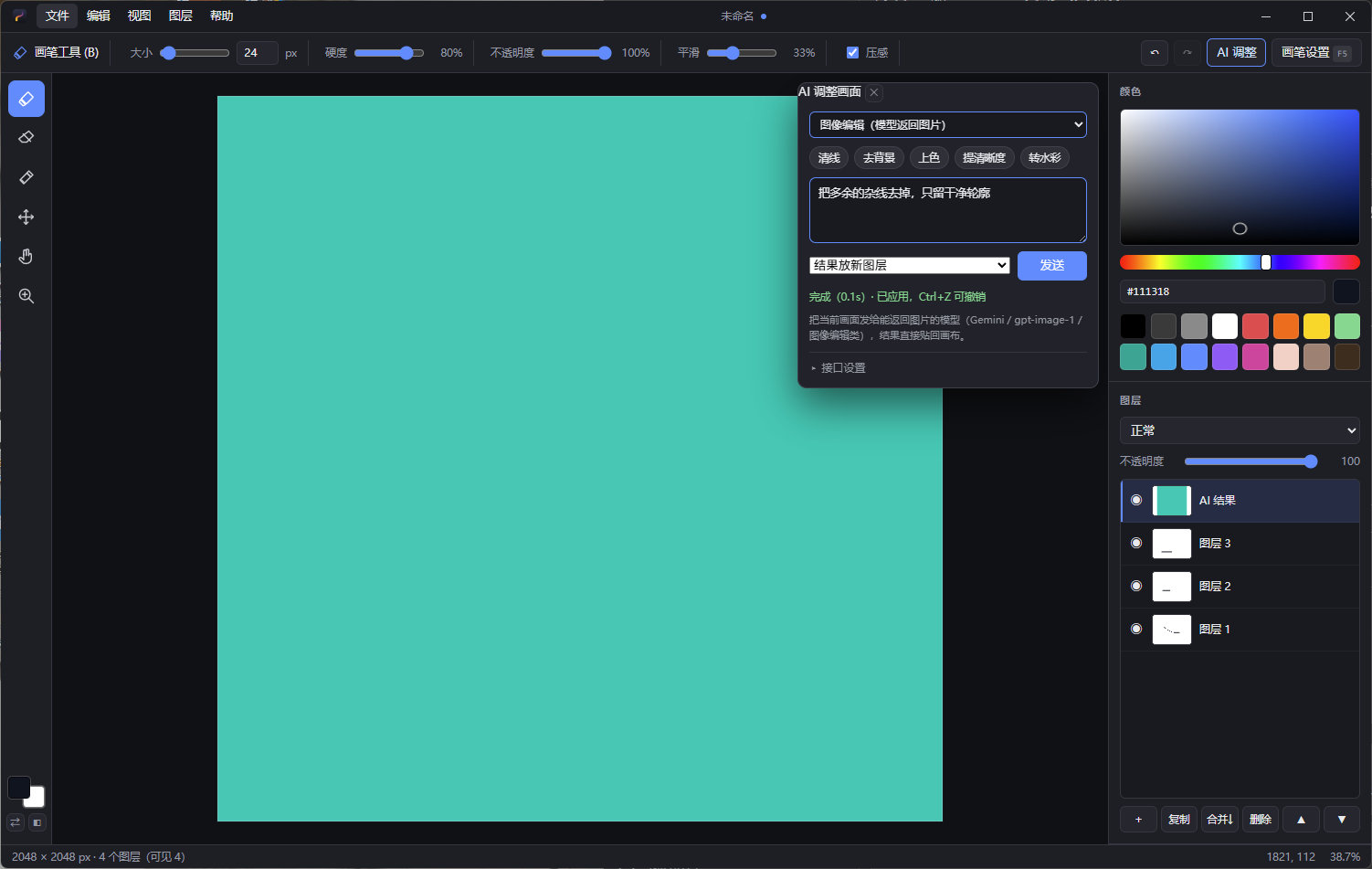Click the 转水彩 preset chip
Screen dimensions: 1372x869
click(x=1044, y=158)
